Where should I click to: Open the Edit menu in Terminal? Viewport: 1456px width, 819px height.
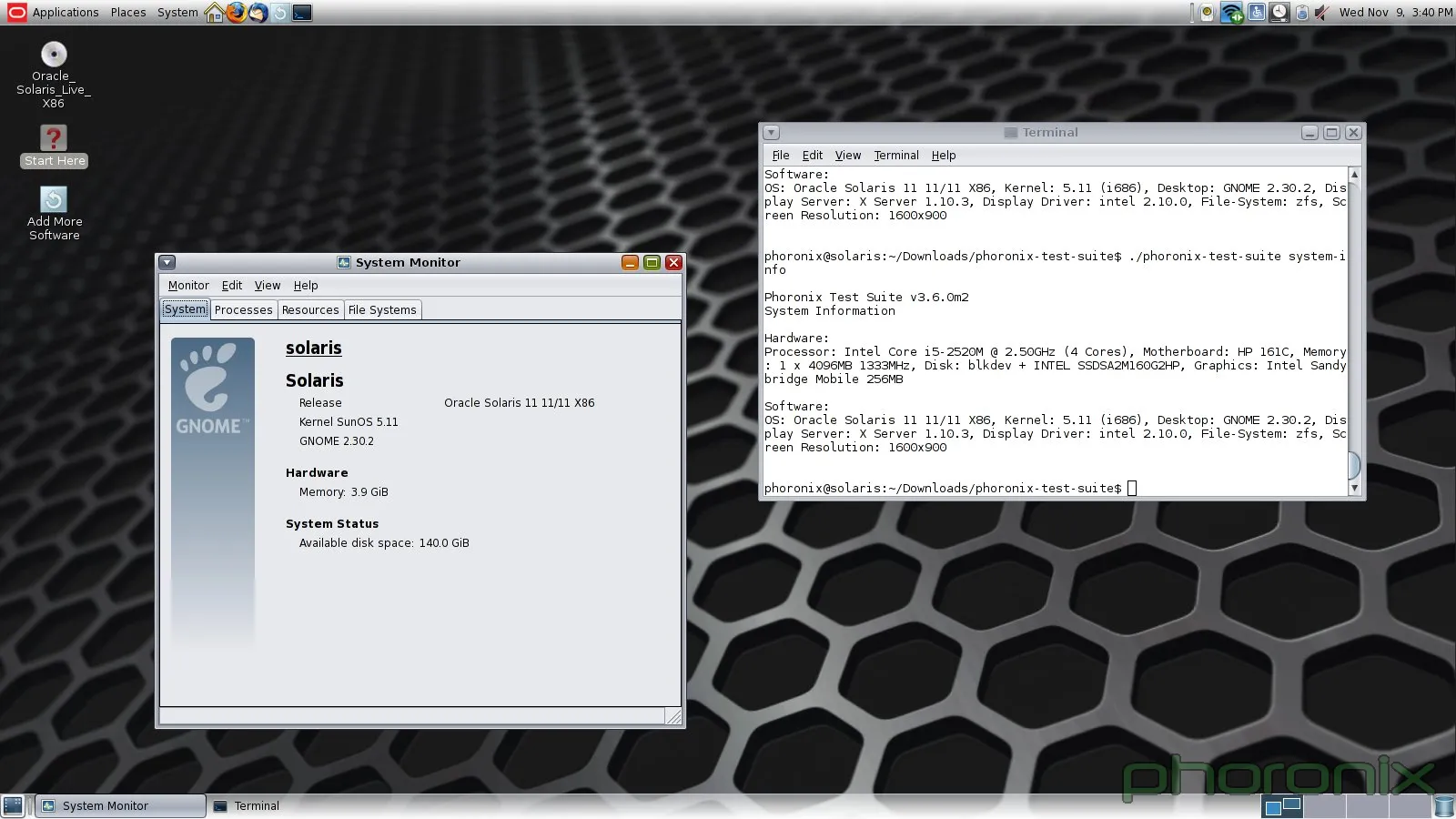click(x=813, y=155)
